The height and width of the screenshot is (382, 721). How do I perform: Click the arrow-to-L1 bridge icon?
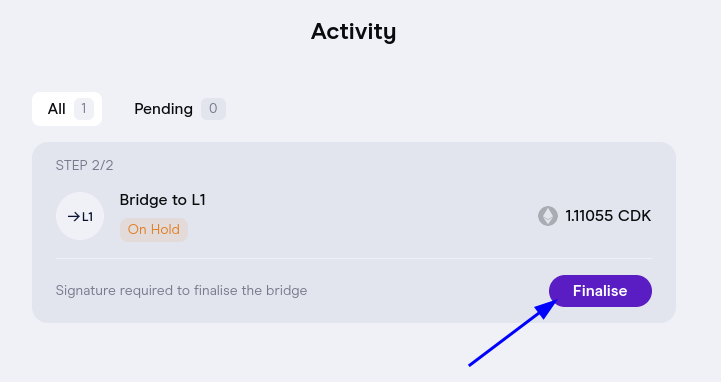tap(80, 216)
